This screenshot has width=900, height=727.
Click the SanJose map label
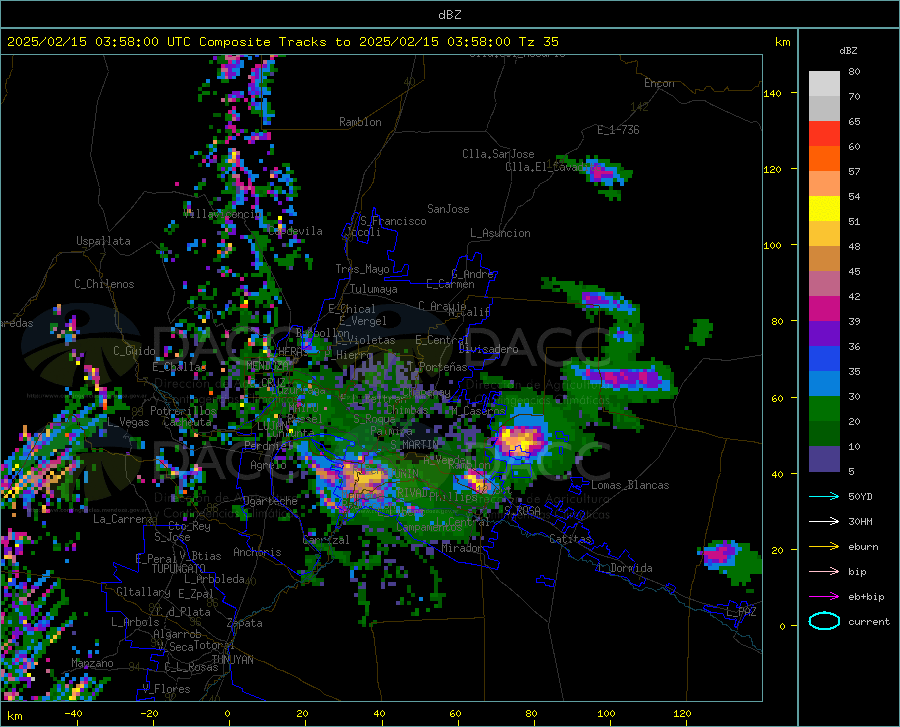448,209
